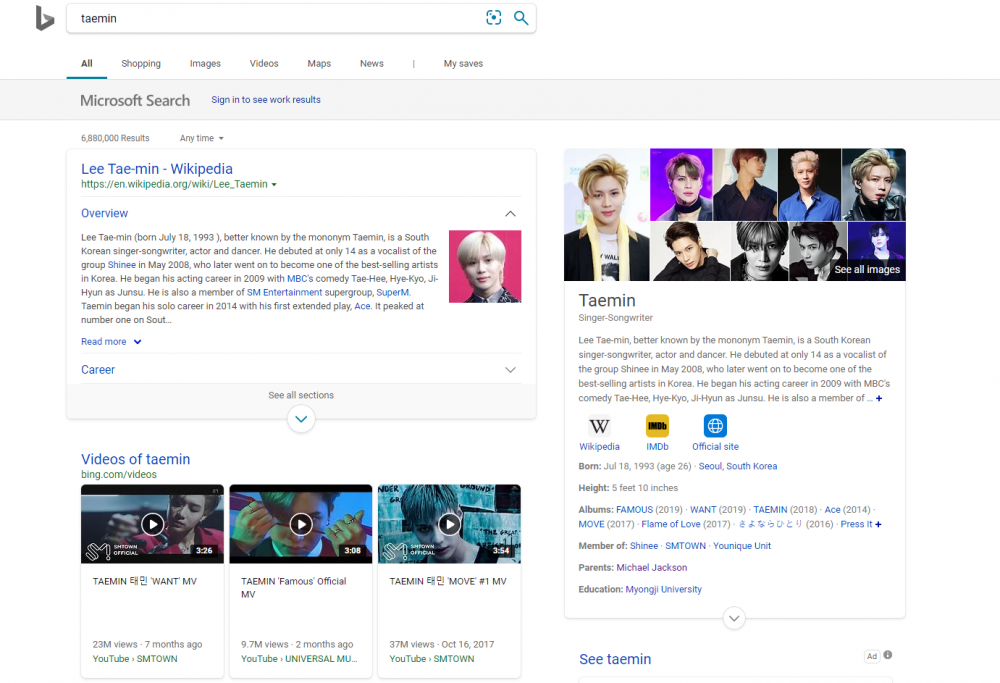The image size is (1000, 683).
Task: Open the IMDb icon in Taemin panel
Action: pyautogui.click(x=657, y=426)
